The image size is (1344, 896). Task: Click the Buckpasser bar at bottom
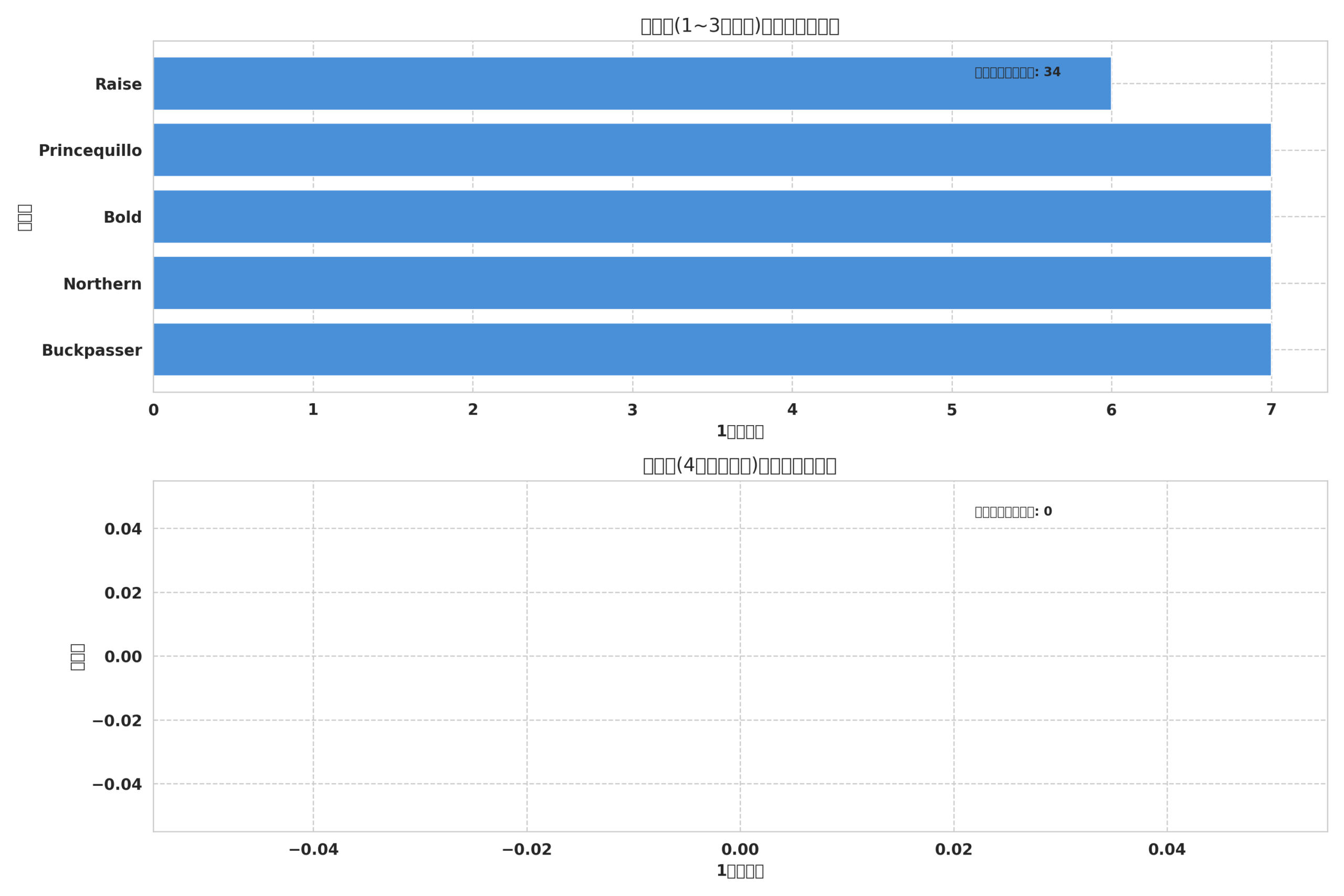click(711, 349)
